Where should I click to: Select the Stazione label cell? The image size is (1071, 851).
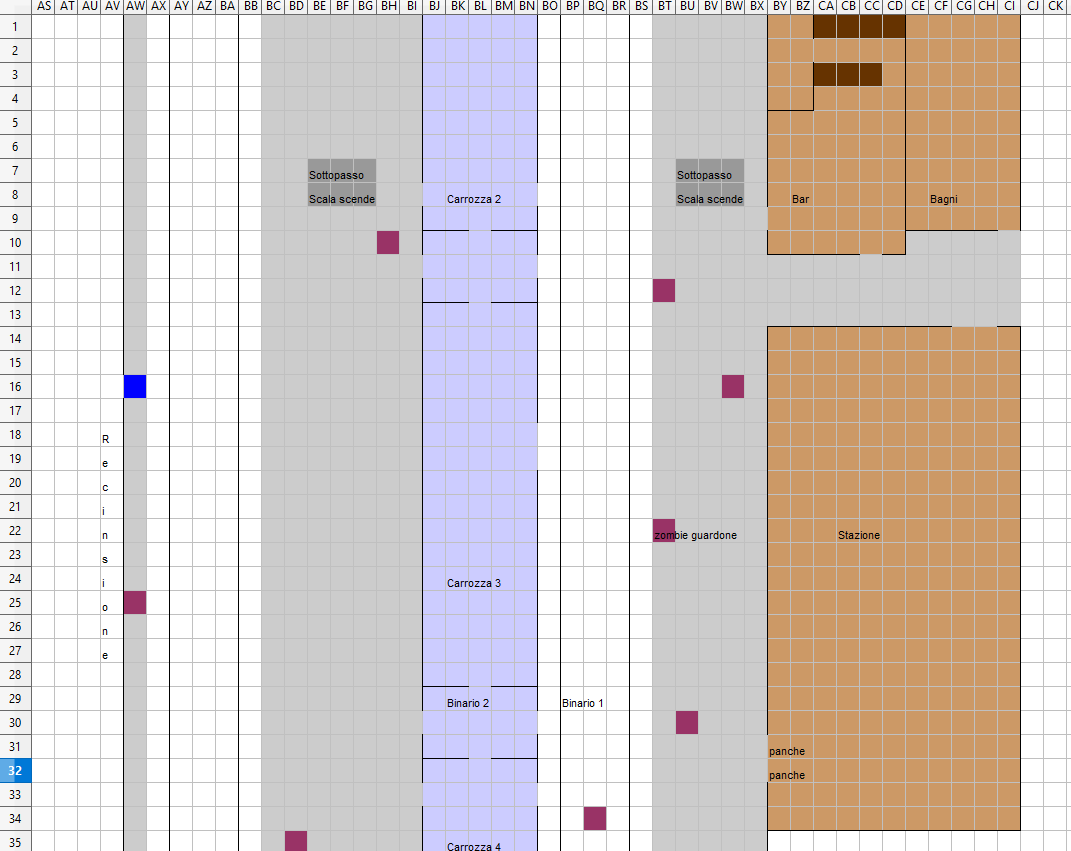click(858, 535)
